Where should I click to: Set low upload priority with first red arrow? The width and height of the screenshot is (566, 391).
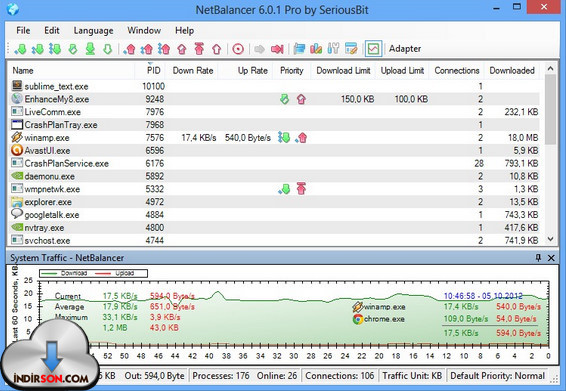129,49
